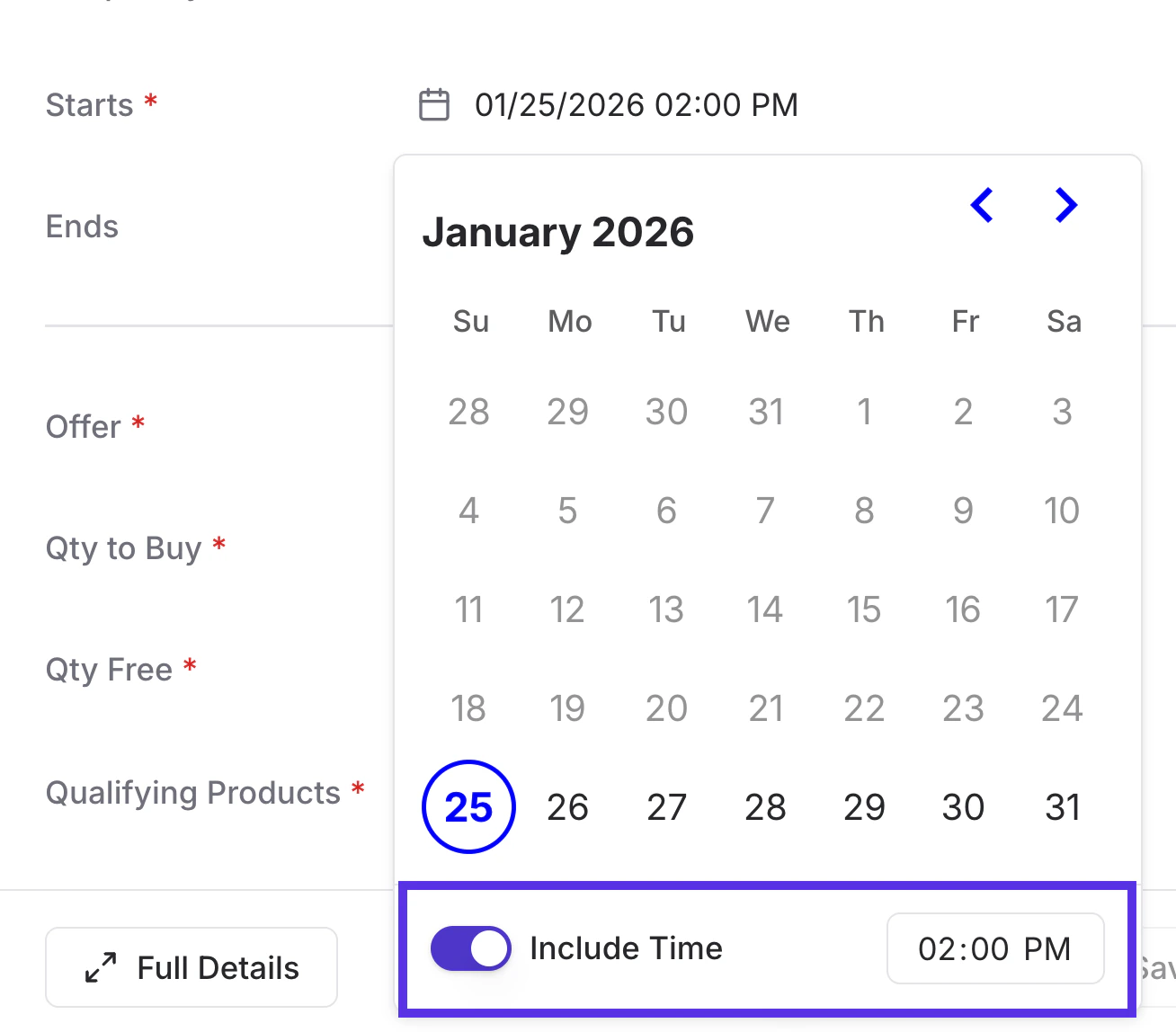Open the time field showing 02:00 PM
1176x1032 pixels.
pos(995,947)
